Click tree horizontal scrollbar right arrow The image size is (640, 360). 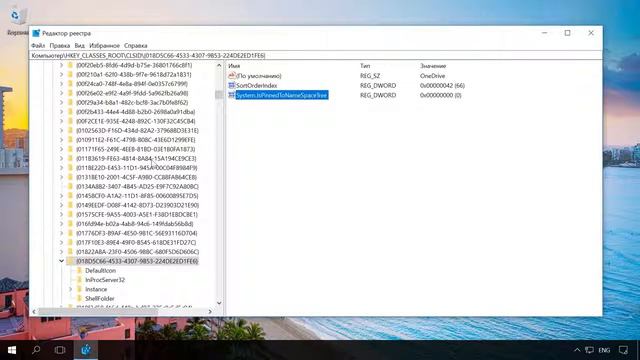pos(210,311)
